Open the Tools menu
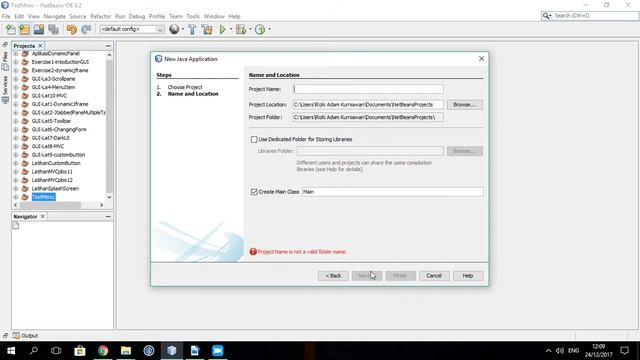640x360 pixels. [193, 16]
